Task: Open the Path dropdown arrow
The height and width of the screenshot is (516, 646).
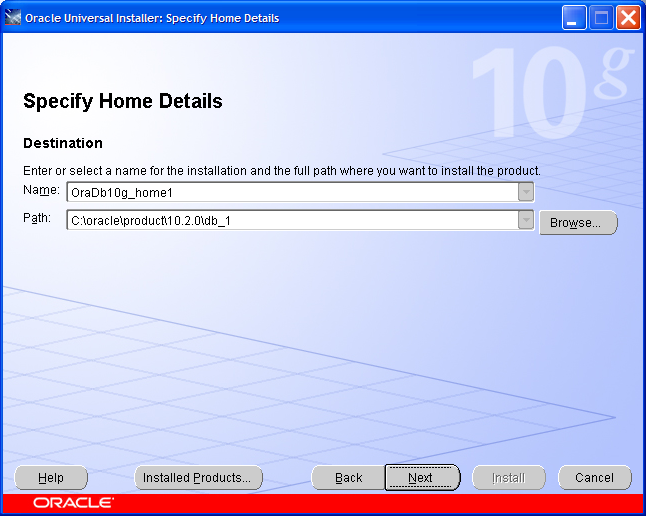Action: point(526,220)
